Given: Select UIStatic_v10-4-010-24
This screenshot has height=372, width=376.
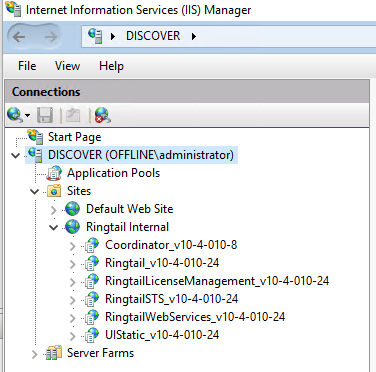Looking at the screenshot, I should point(162,335).
